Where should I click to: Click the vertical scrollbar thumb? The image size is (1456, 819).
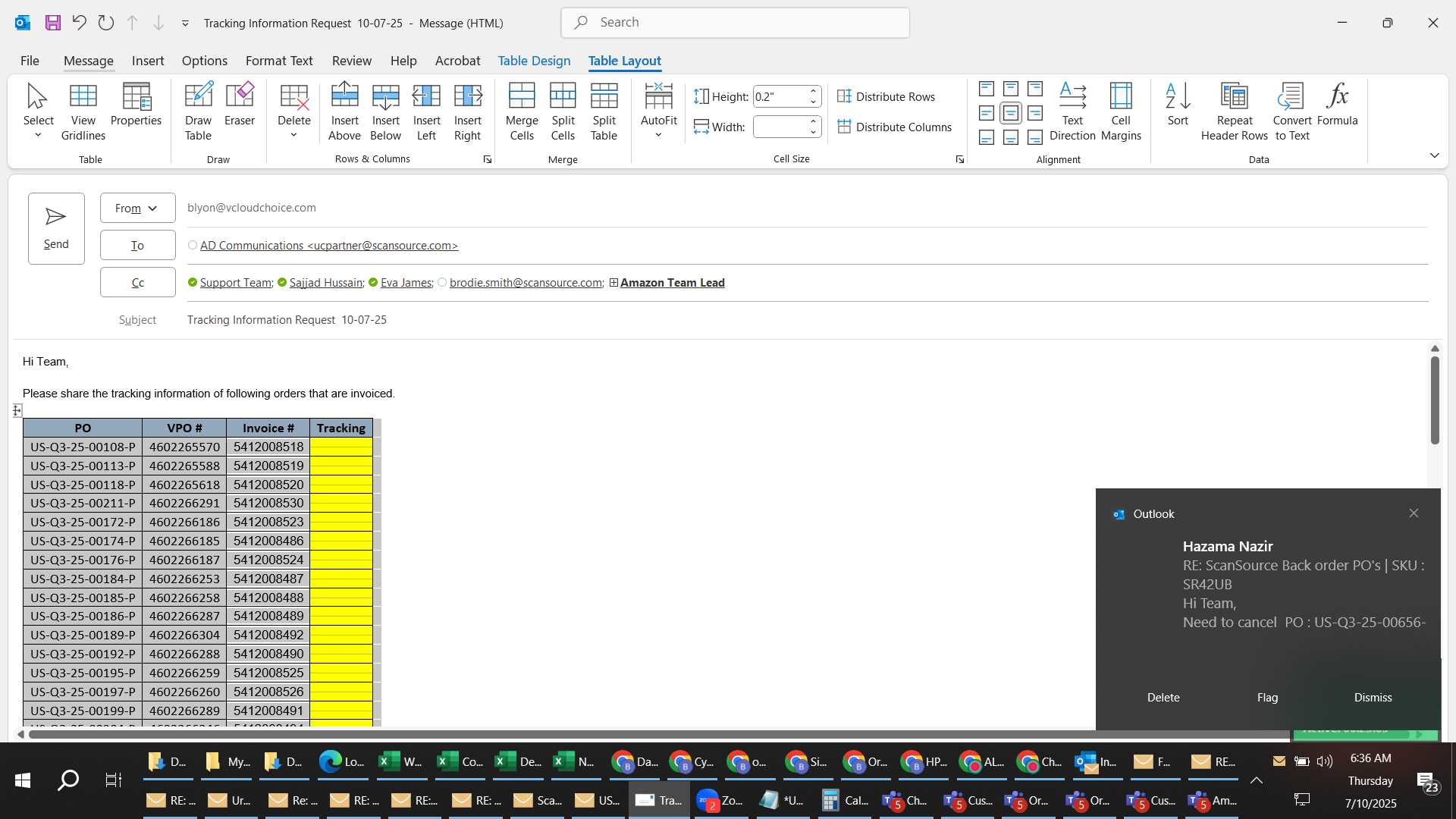(x=1435, y=400)
